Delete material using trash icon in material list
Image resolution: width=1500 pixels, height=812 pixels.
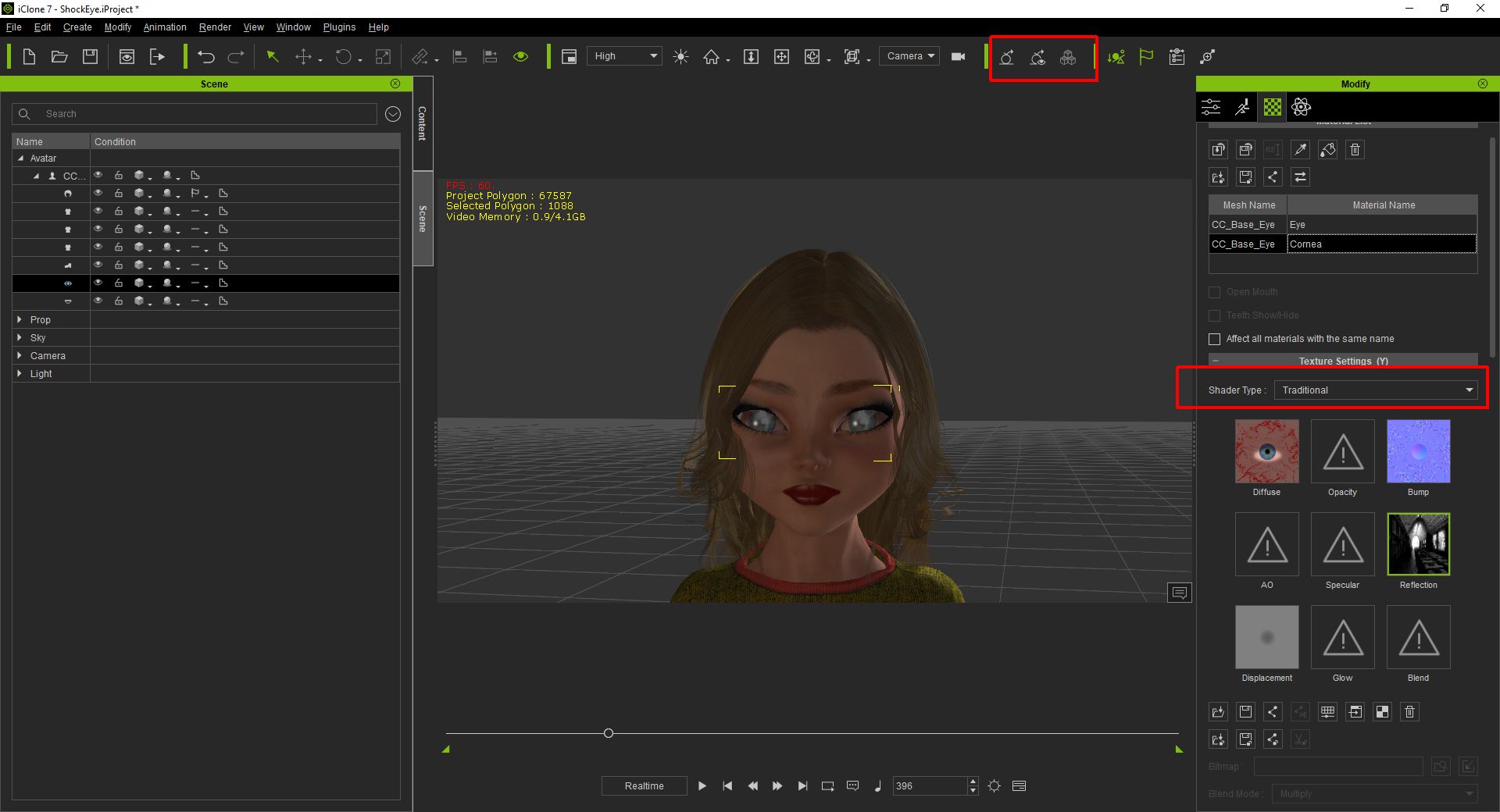click(1355, 150)
